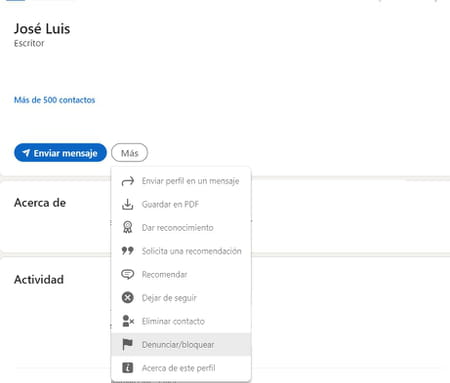The width and height of the screenshot is (450, 383).
Task: Click the info icon beside Acerca de este perfil
Action: click(127, 368)
